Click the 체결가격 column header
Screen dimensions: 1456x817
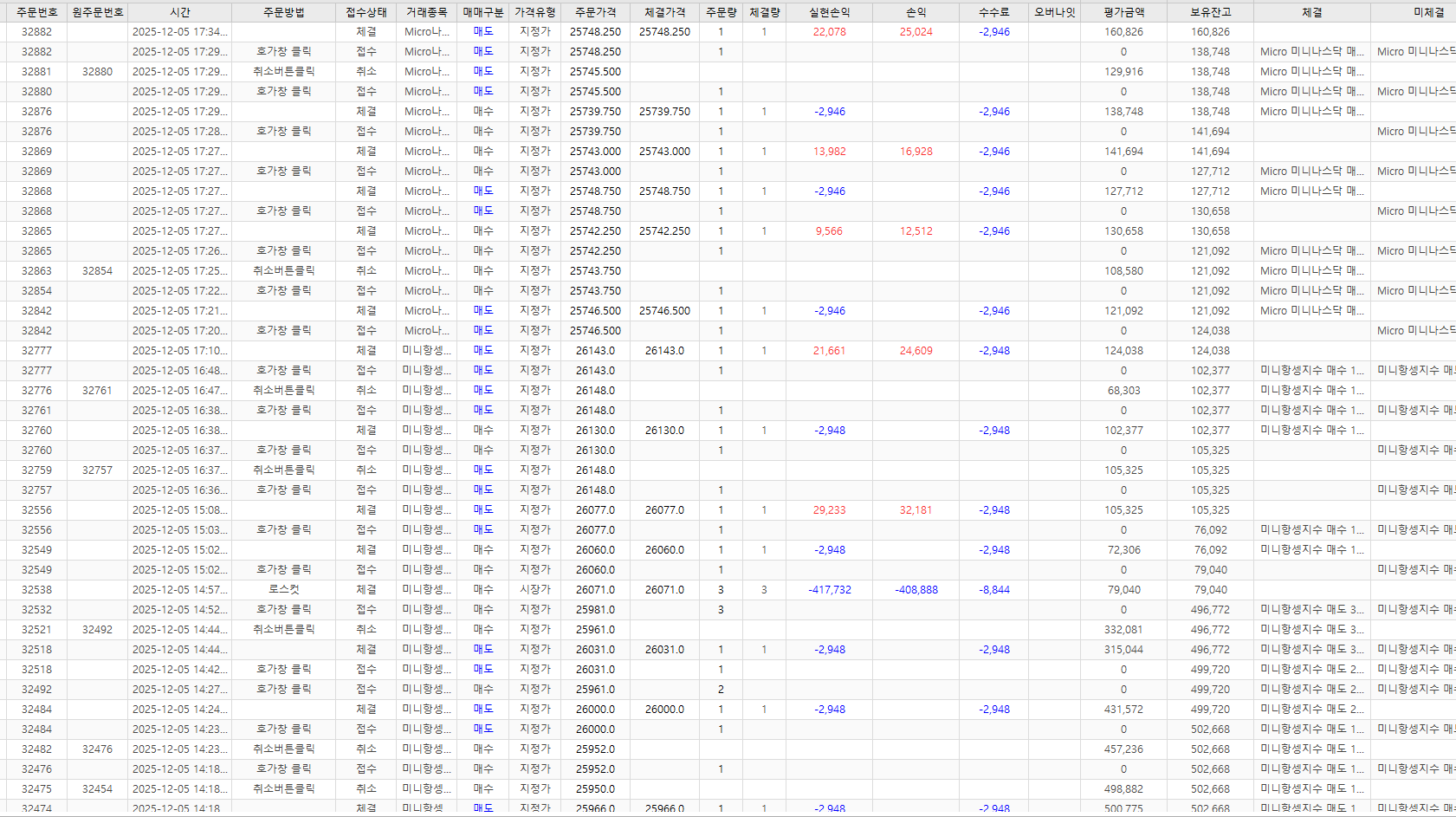(664, 12)
